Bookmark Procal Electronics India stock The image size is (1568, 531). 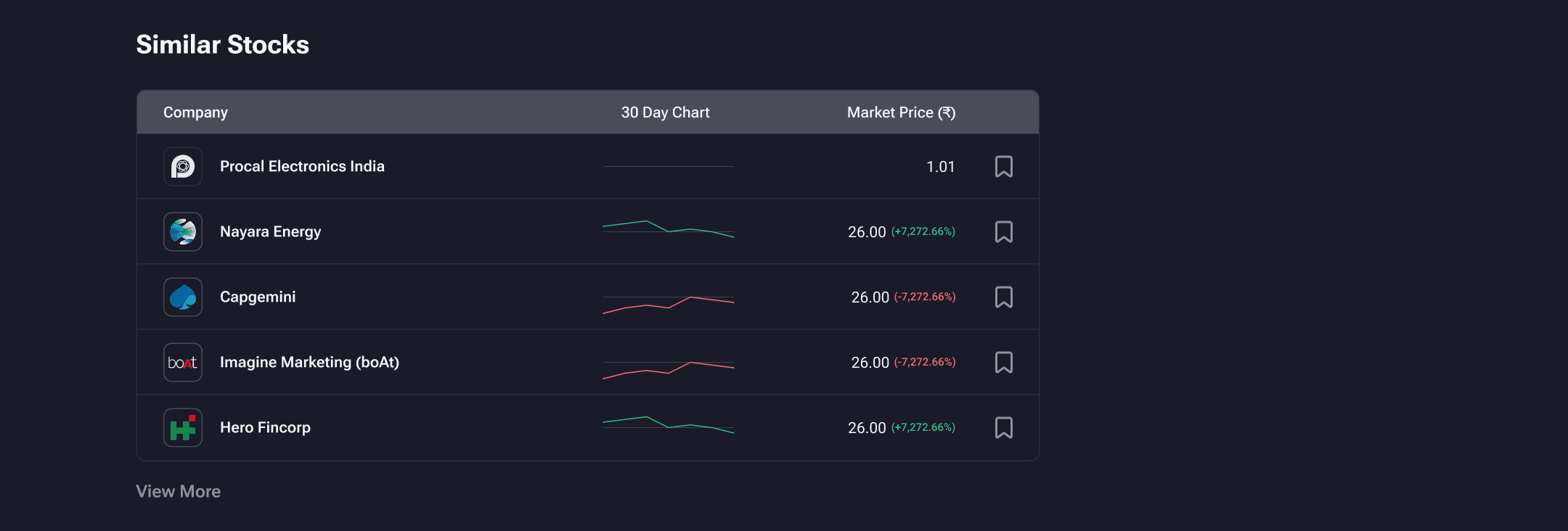[1004, 167]
